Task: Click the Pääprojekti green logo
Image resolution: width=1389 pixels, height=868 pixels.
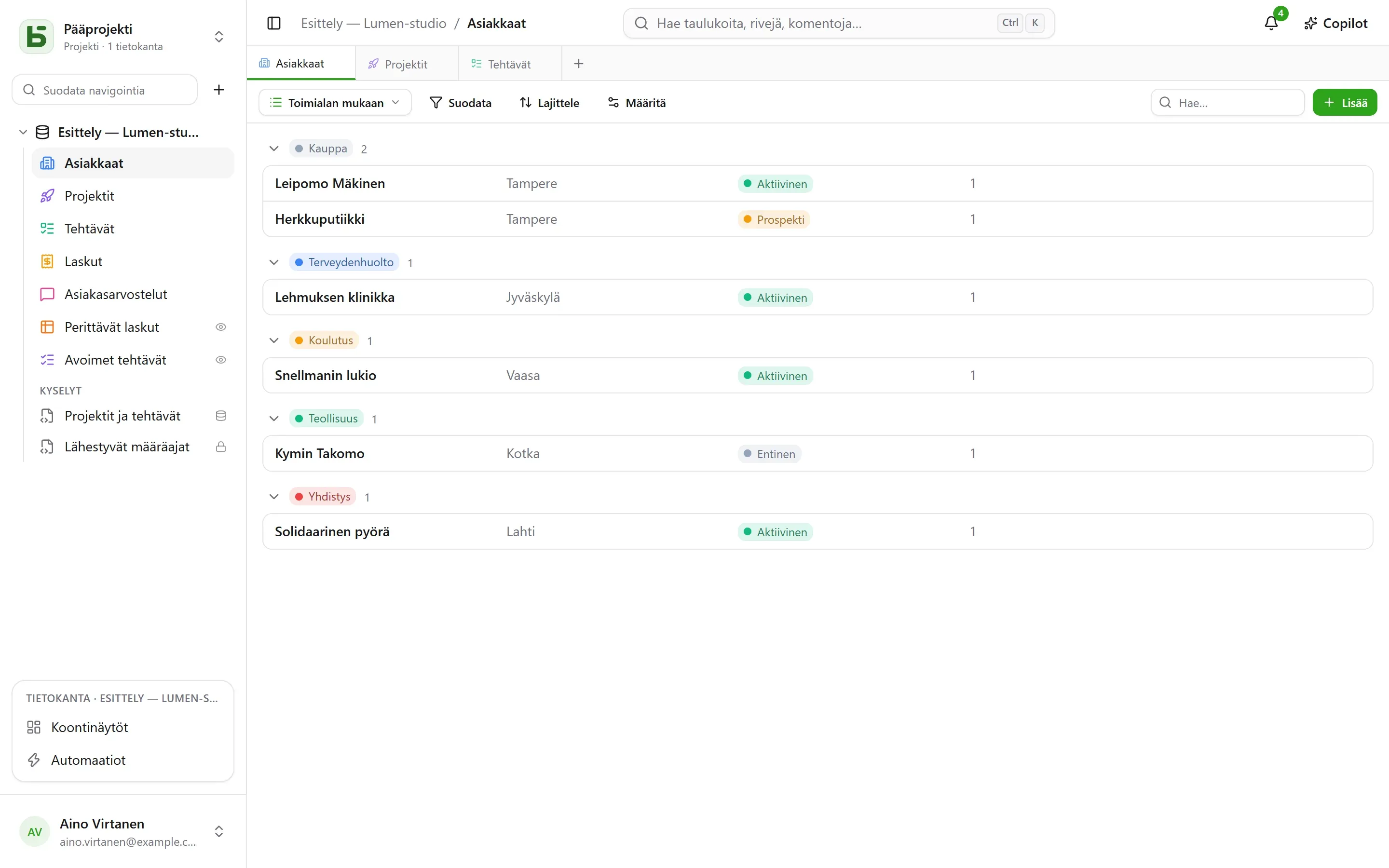Action: (x=37, y=37)
